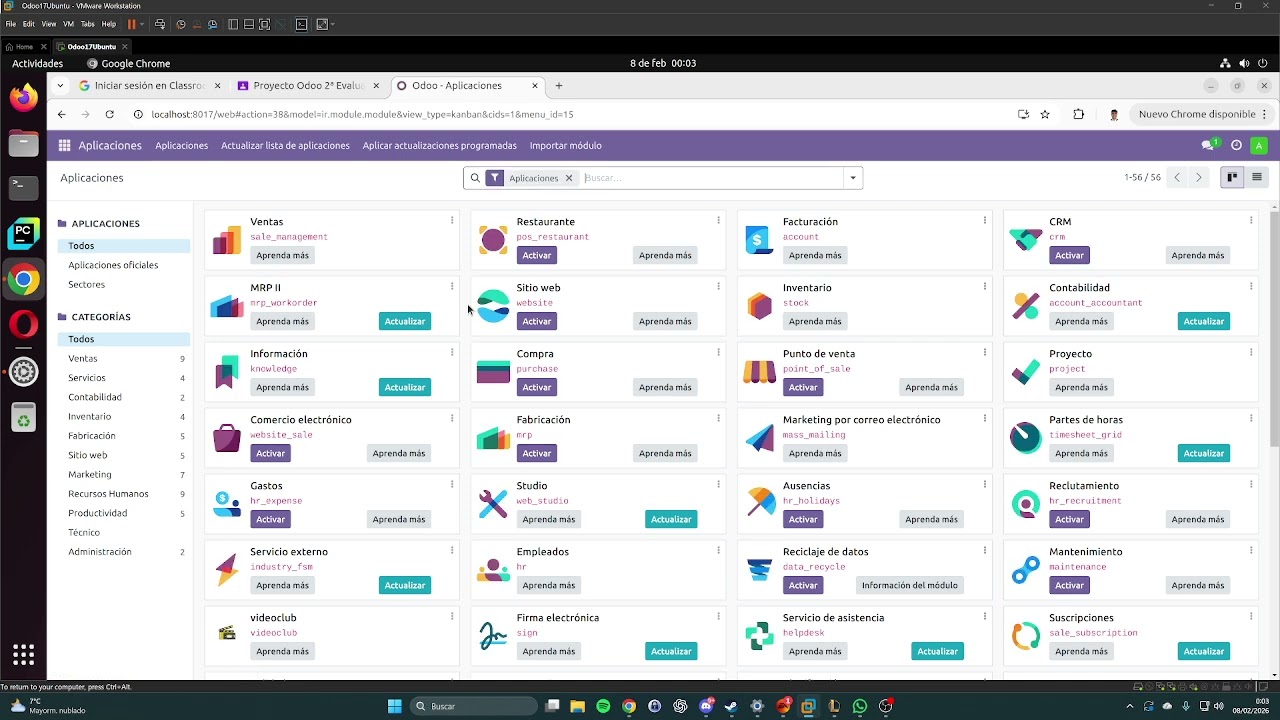1280x720 pixels.
Task: Click the Firma electrónica module icon
Action: (x=493, y=636)
